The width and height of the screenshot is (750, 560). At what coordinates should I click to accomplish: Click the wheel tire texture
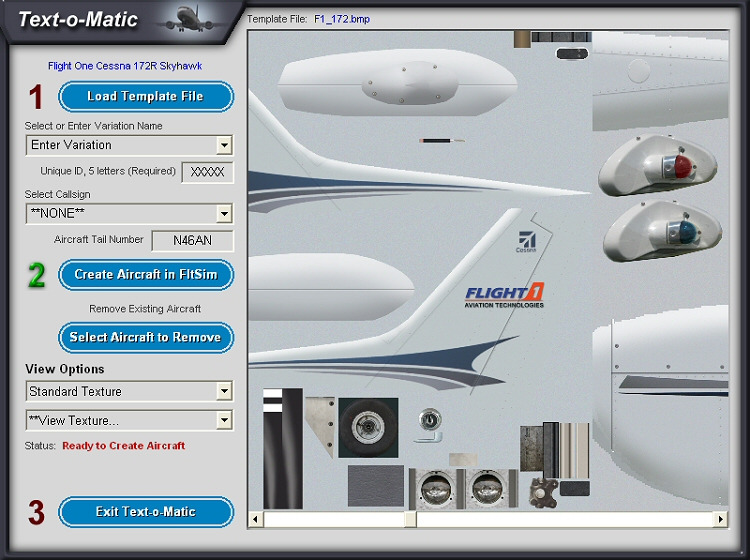coord(368,428)
